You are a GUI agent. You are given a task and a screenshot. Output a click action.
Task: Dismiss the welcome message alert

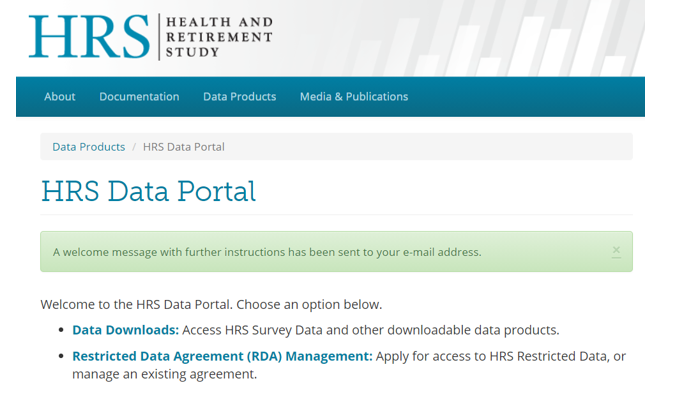click(616, 251)
